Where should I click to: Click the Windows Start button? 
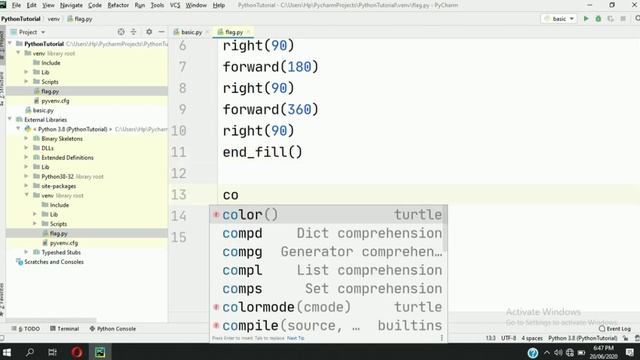7,352
